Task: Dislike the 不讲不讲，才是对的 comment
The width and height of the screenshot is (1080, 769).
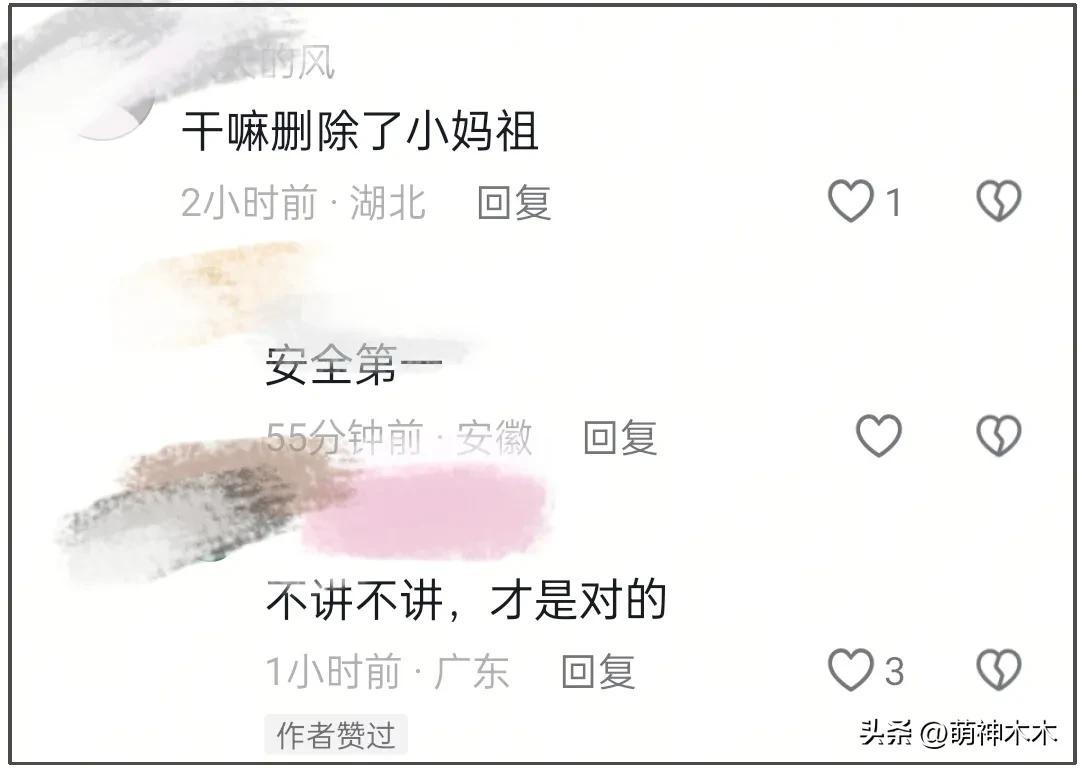Action: click(999, 670)
